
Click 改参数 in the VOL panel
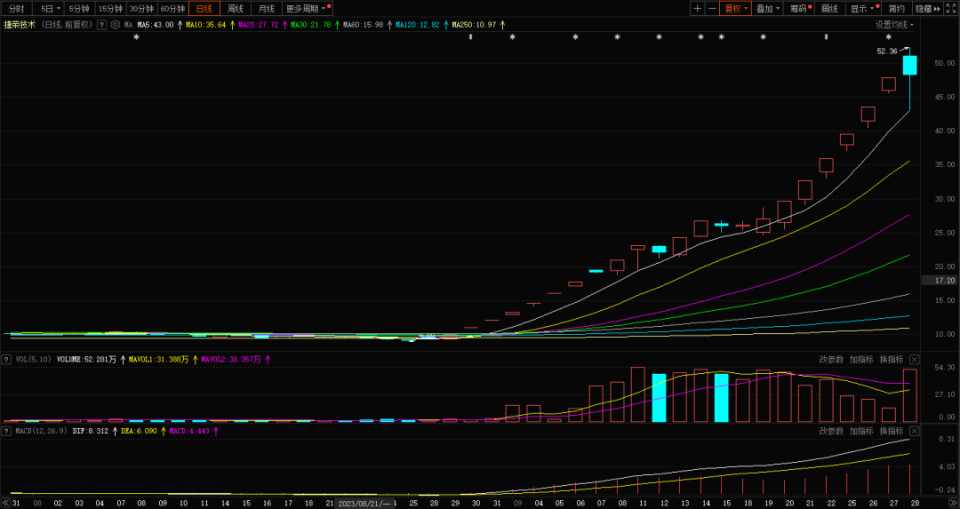[831, 360]
